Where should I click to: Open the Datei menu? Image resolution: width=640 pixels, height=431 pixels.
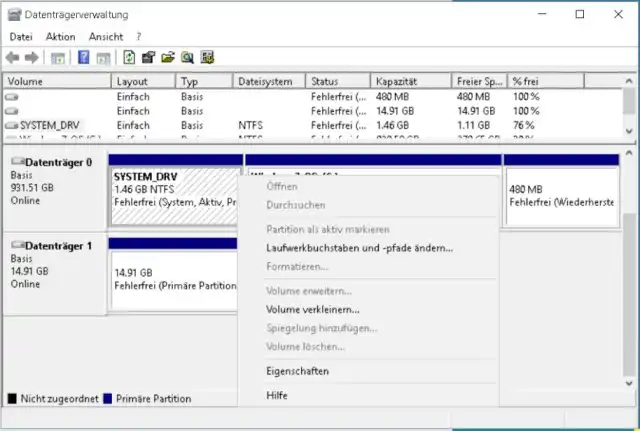point(21,36)
